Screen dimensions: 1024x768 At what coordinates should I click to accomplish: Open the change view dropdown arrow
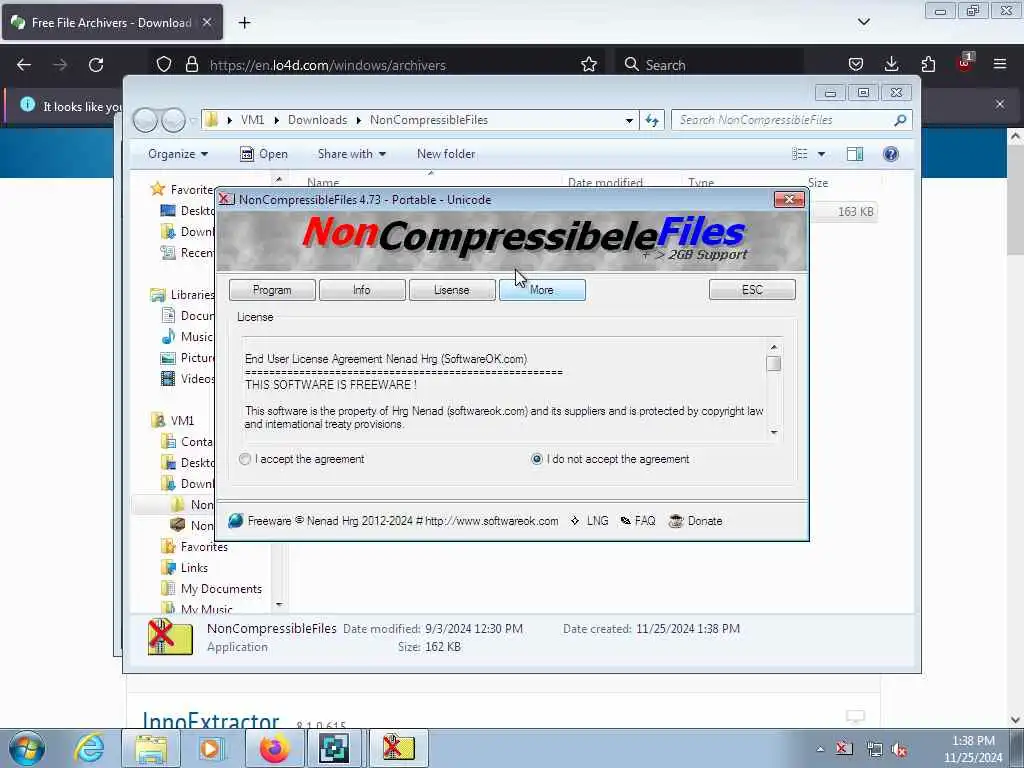point(821,154)
